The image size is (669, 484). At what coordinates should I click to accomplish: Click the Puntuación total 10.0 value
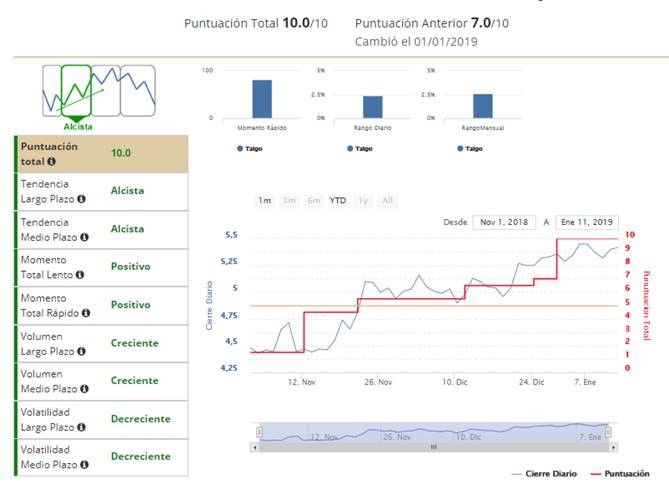point(121,153)
